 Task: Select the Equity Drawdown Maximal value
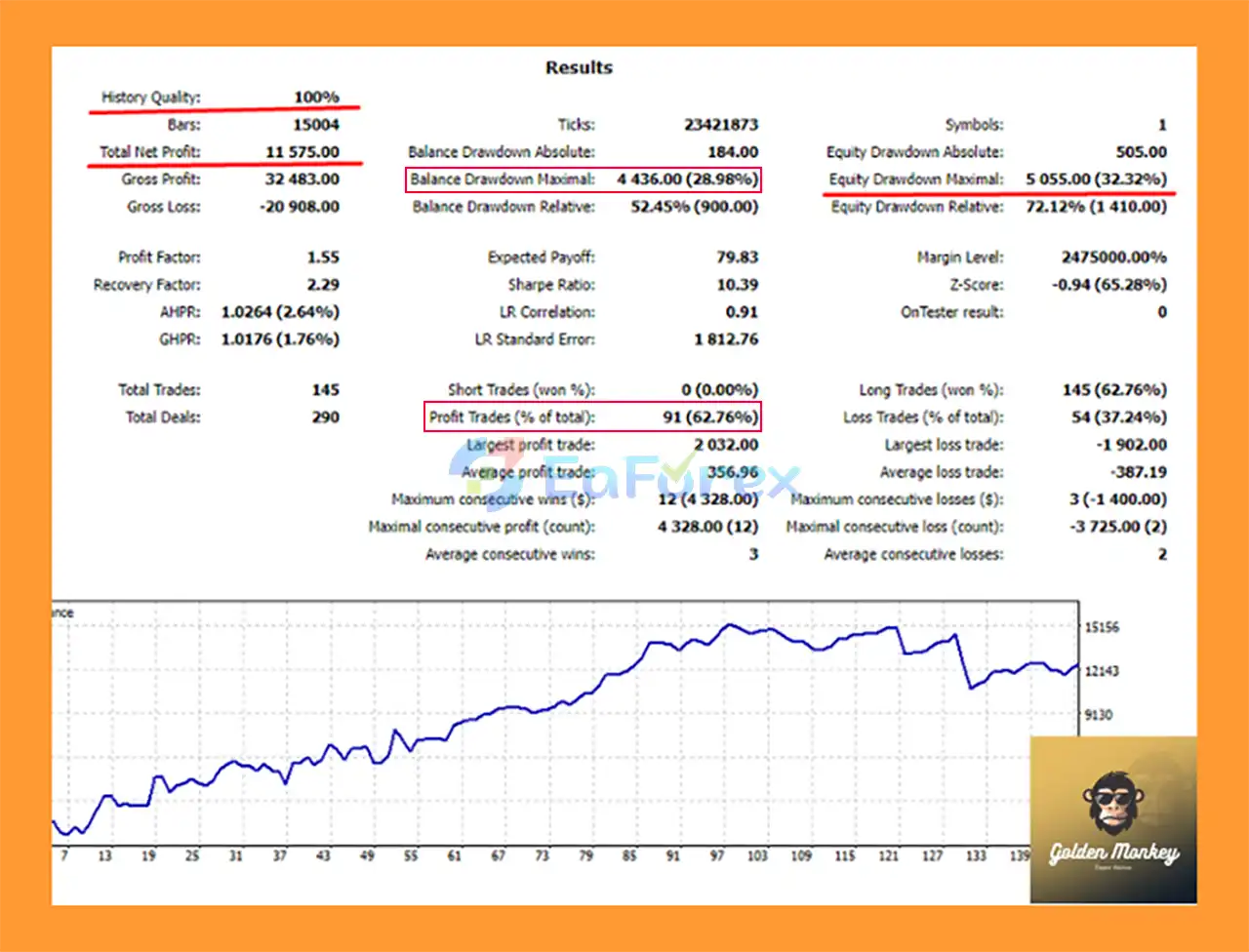pyautogui.click(x=1096, y=179)
